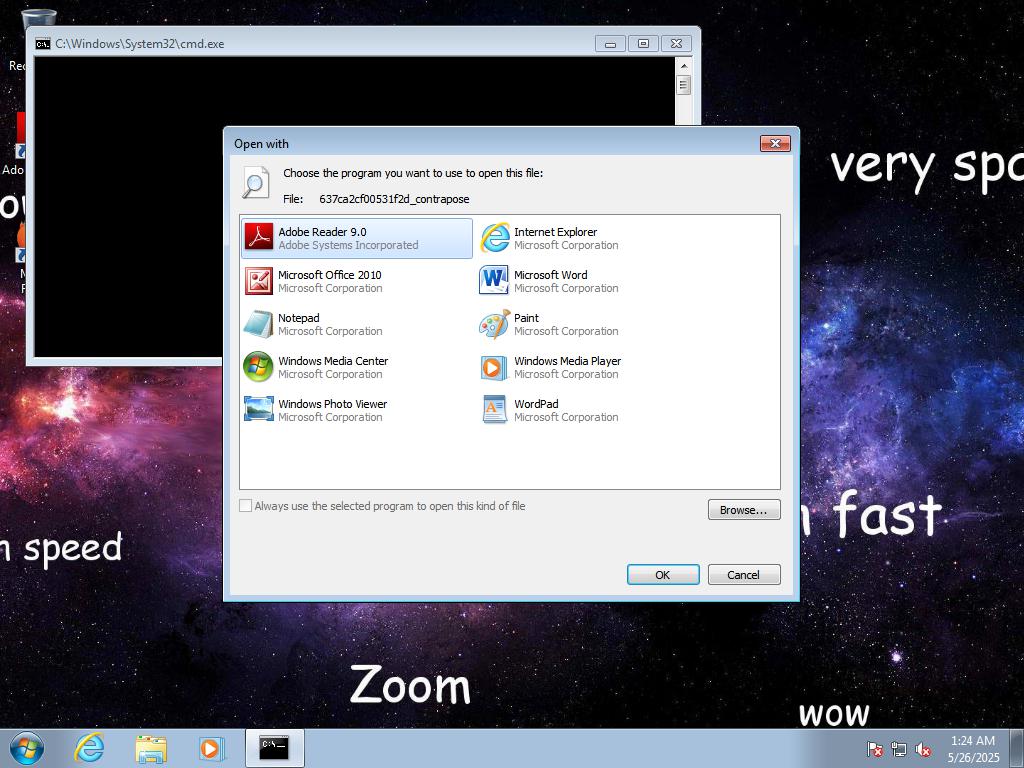Open the Windows Start menu
This screenshot has height=768, width=1024.
[x=27, y=748]
